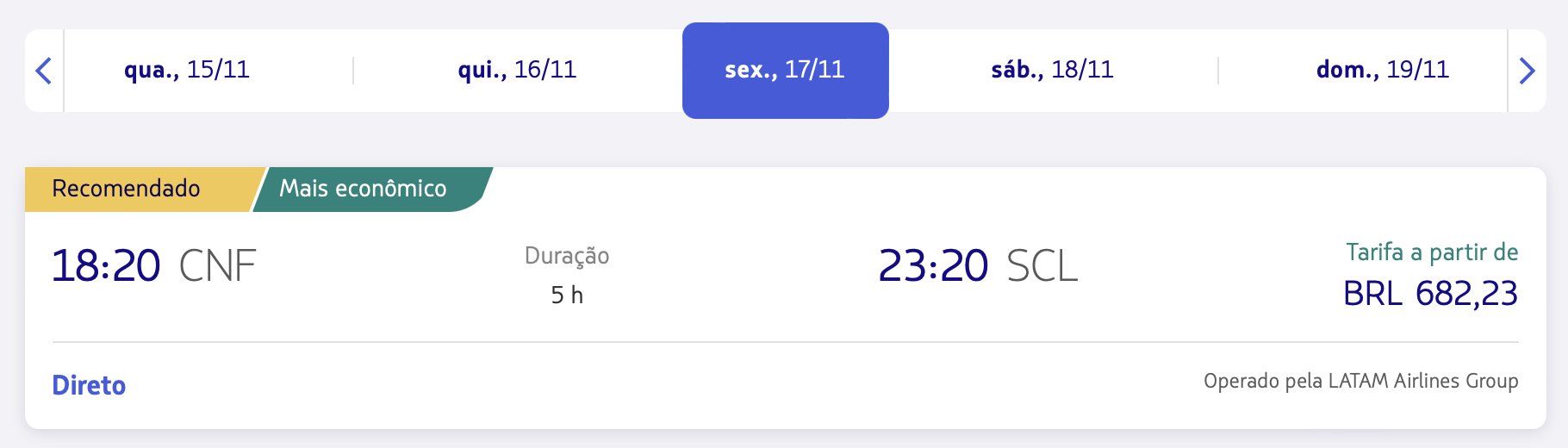
Task: Select the qua., 15/11 date tab
Action: coord(187,70)
